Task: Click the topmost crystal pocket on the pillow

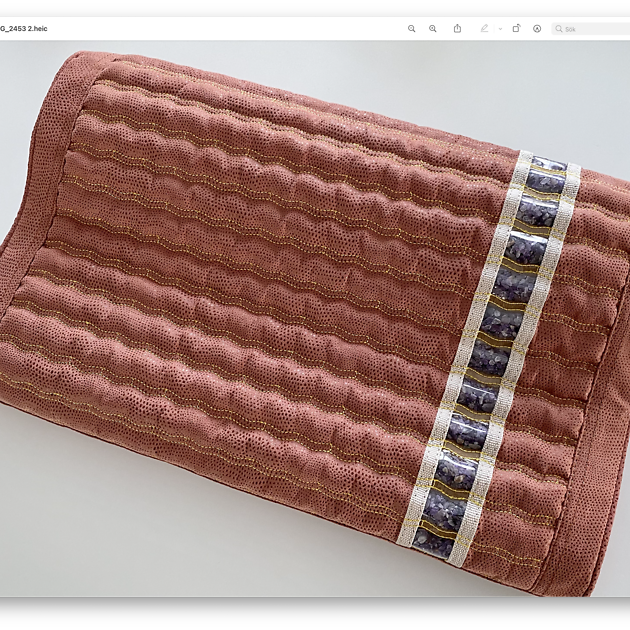Action: point(547,165)
